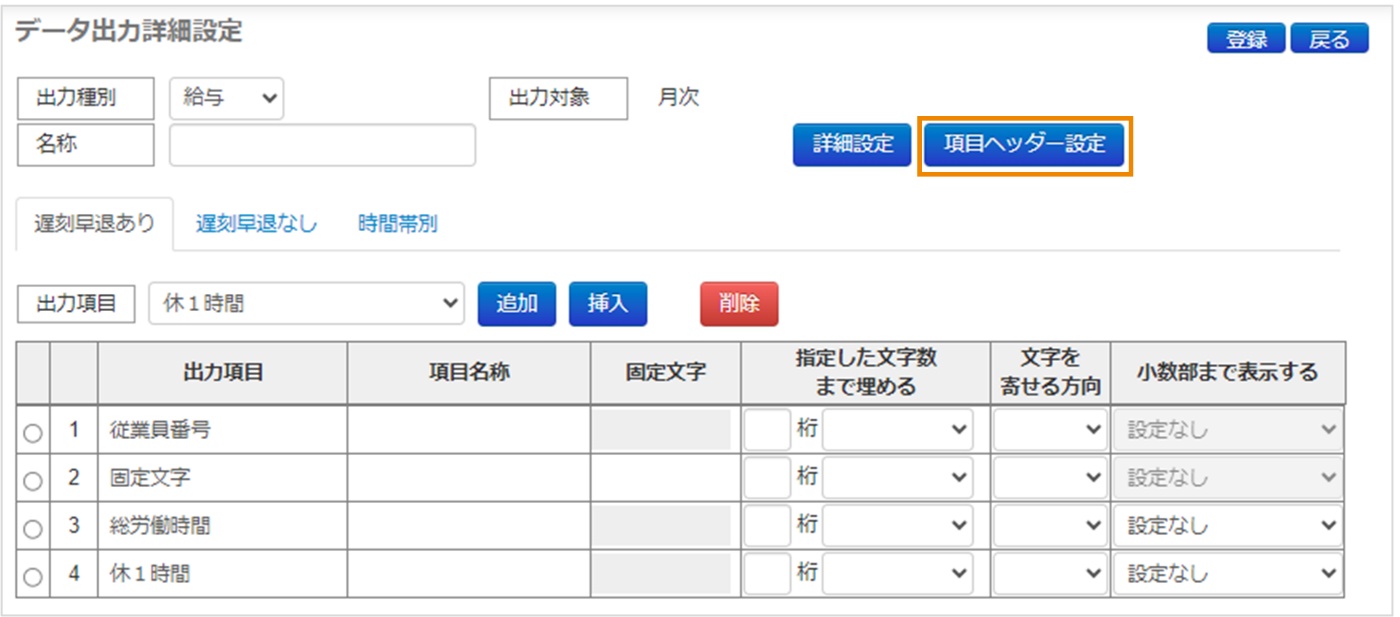The width and height of the screenshot is (1400, 617).
Task: Click the red 削除 button
Action: pyautogui.click(x=738, y=304)
